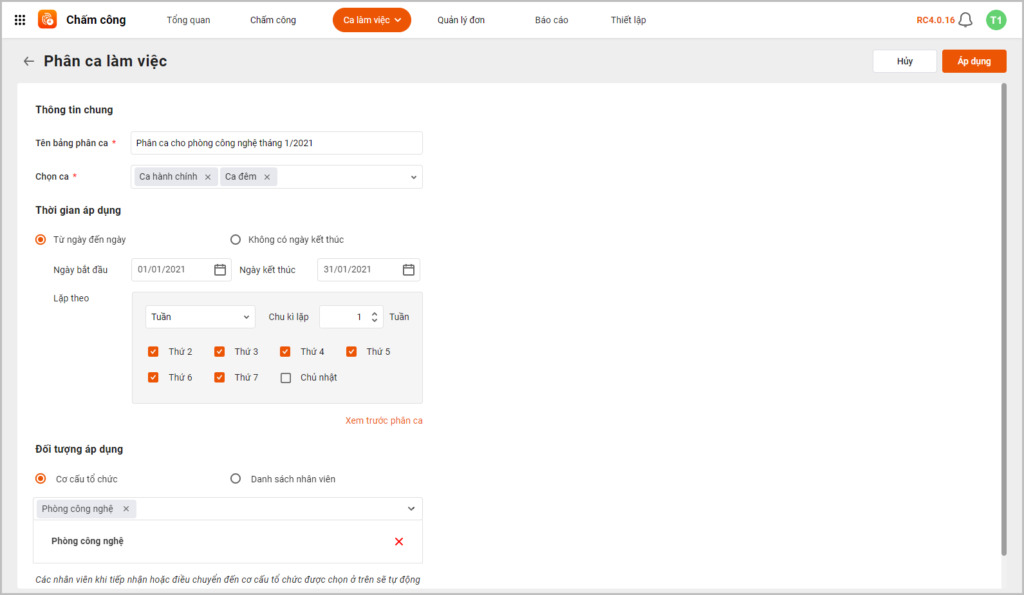Switch to the Báo cáo tab
The height and width of the screenshot is (595, 1024).
551,20
